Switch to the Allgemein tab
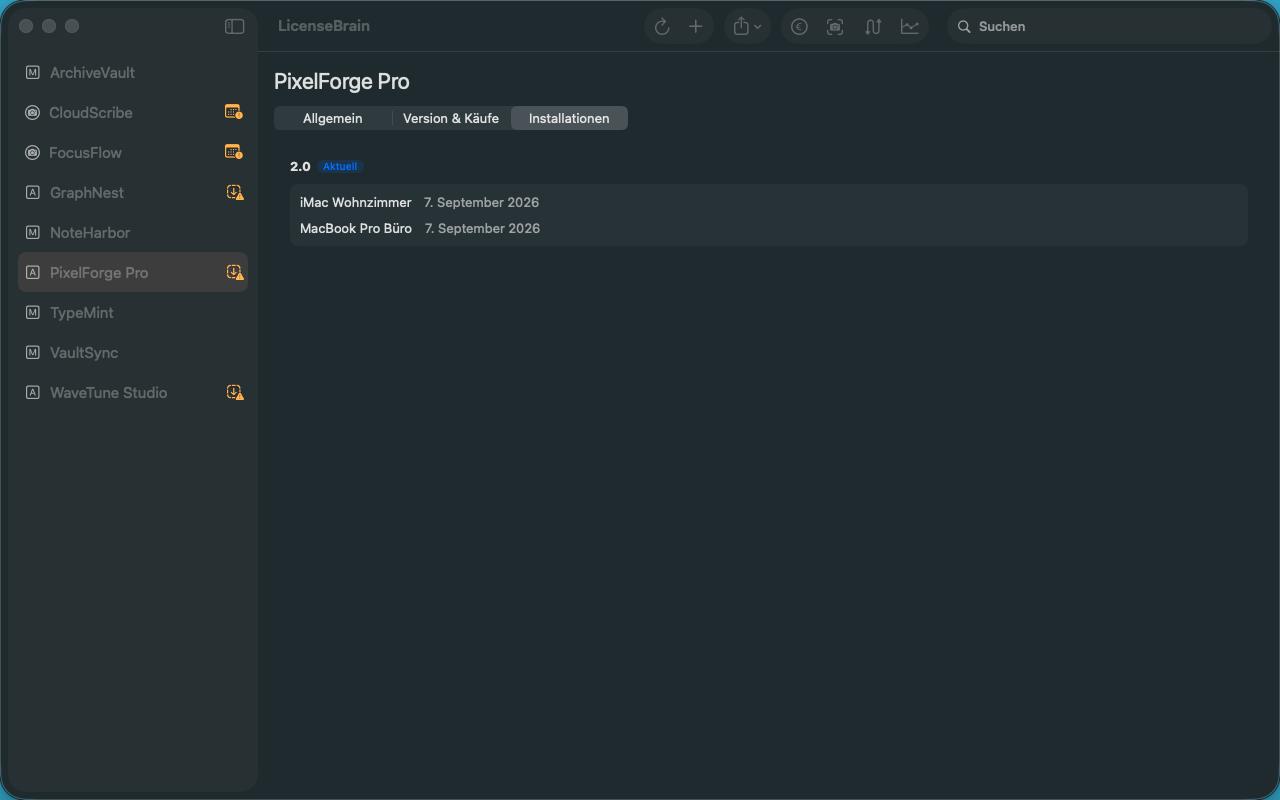The image size is (1280, 800). (333, 118)
